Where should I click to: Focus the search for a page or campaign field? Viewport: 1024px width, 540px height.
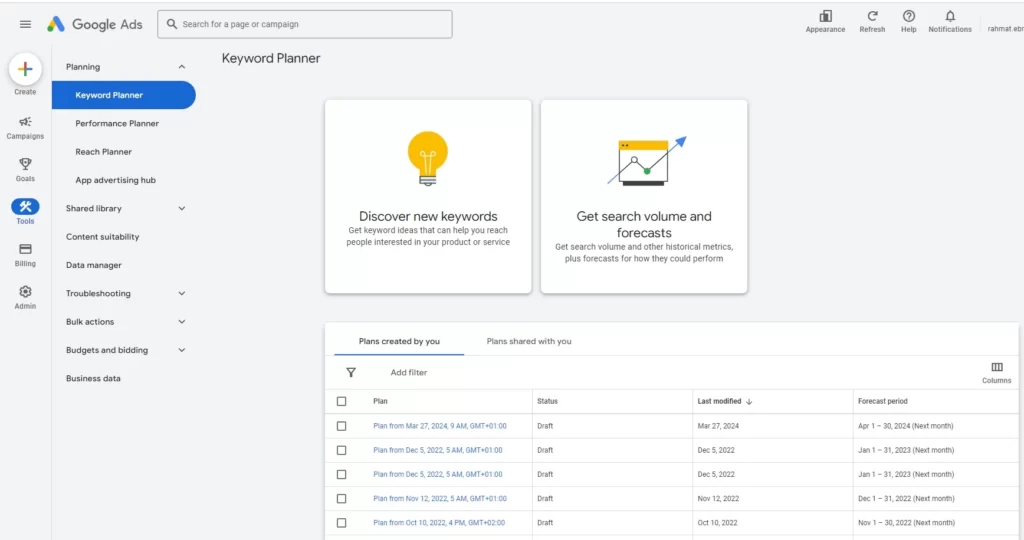[304, 24]
